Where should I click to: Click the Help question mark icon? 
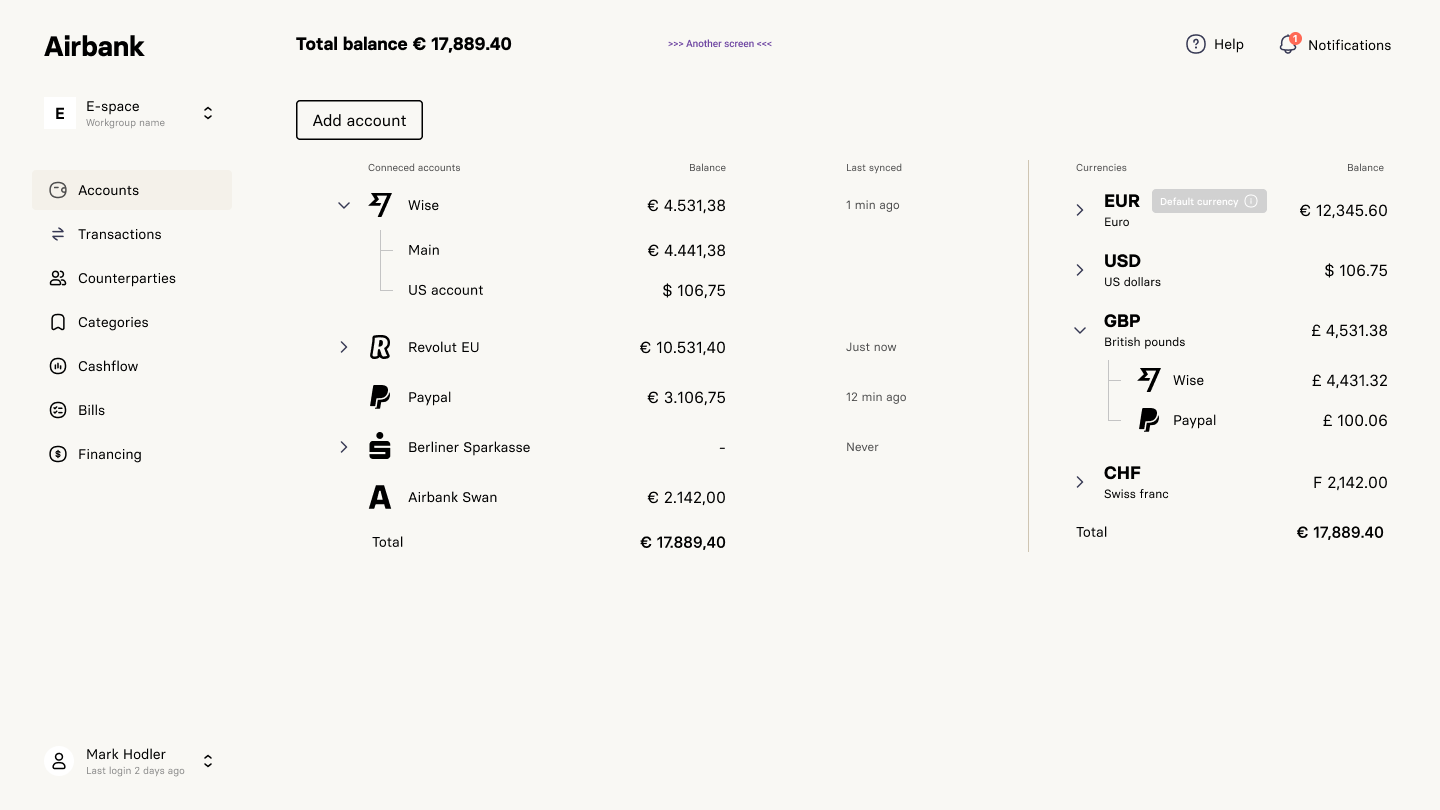pos(1195,44)
